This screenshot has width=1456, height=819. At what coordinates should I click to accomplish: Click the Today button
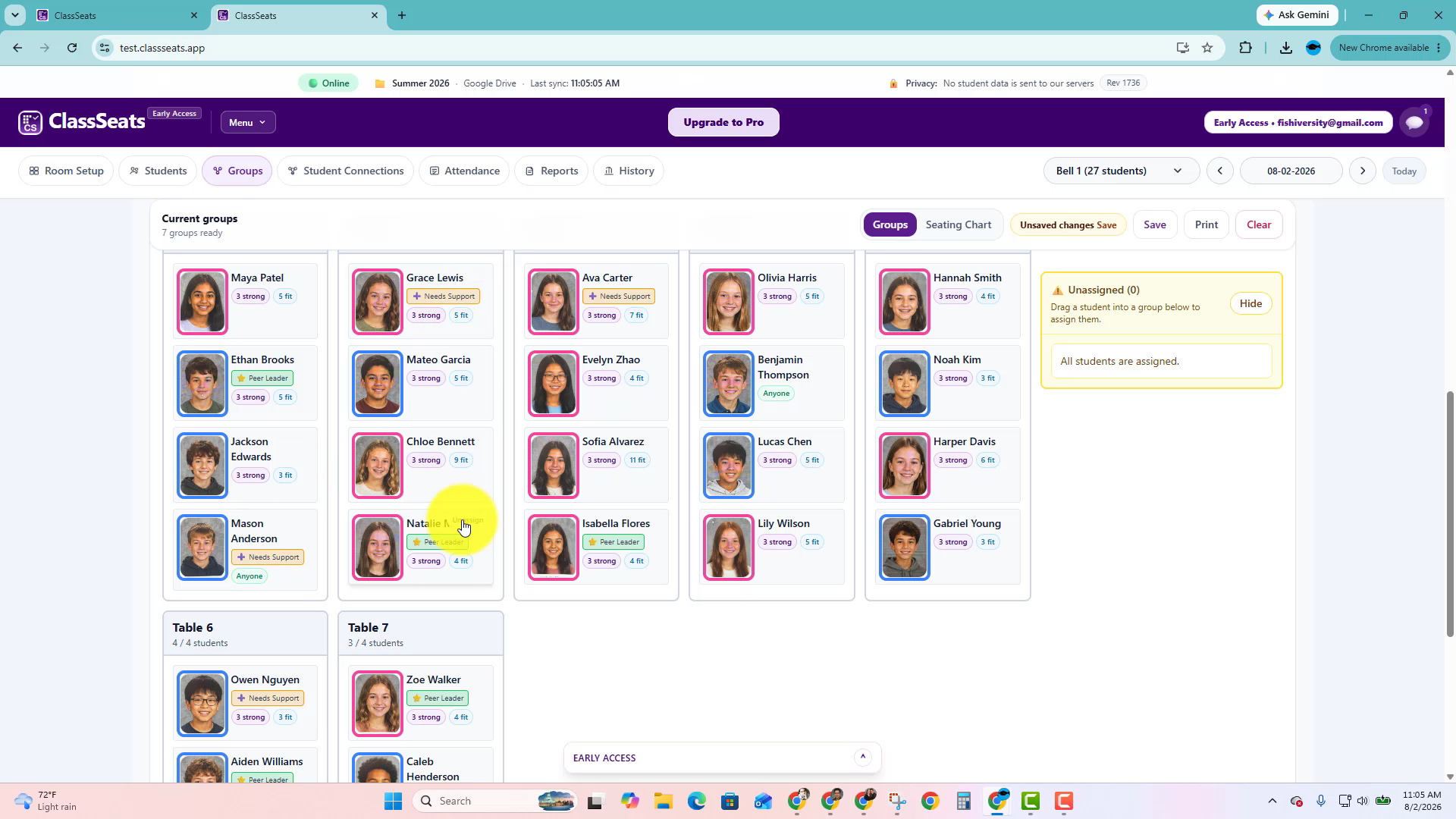(1404, 171)
